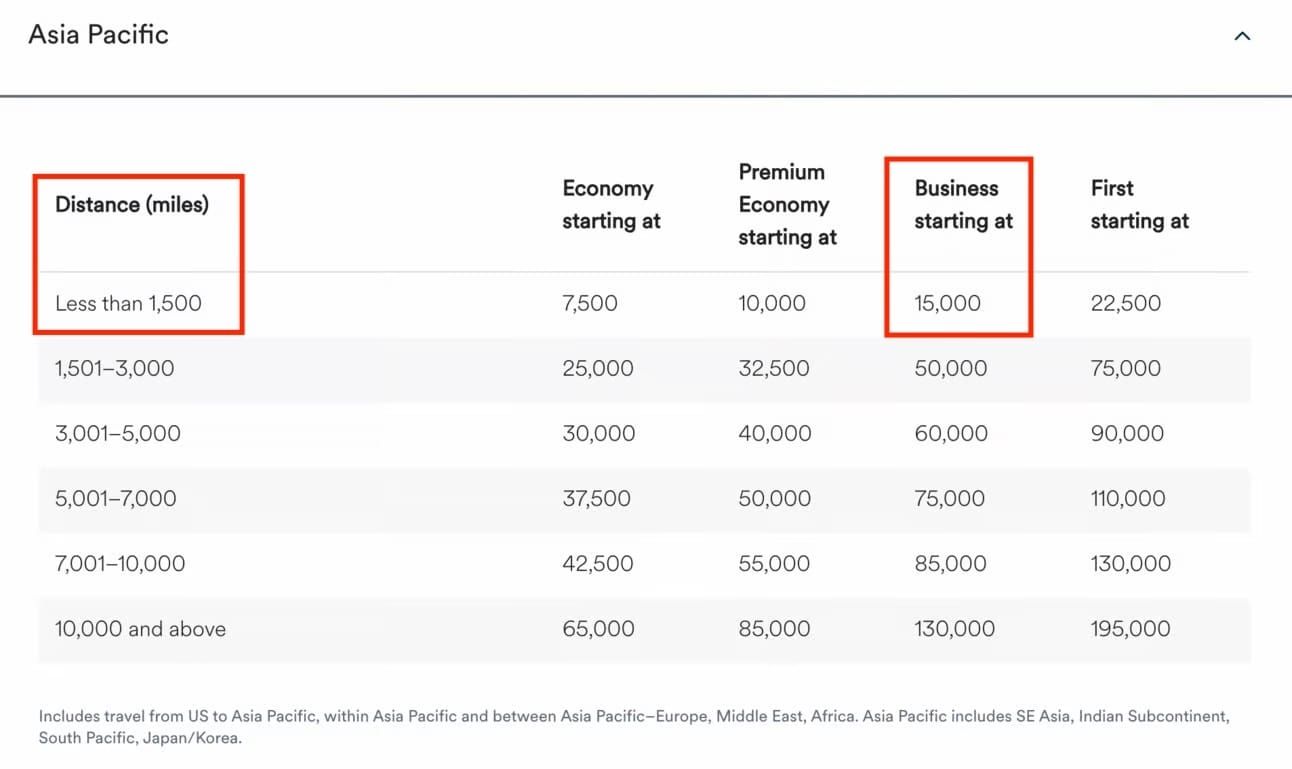Image resolution: width=1292 pixels, height=769 pixels.
Task: Select the Less than 1,500 row label
Action: pyautogui.click(x=128, y=303)
